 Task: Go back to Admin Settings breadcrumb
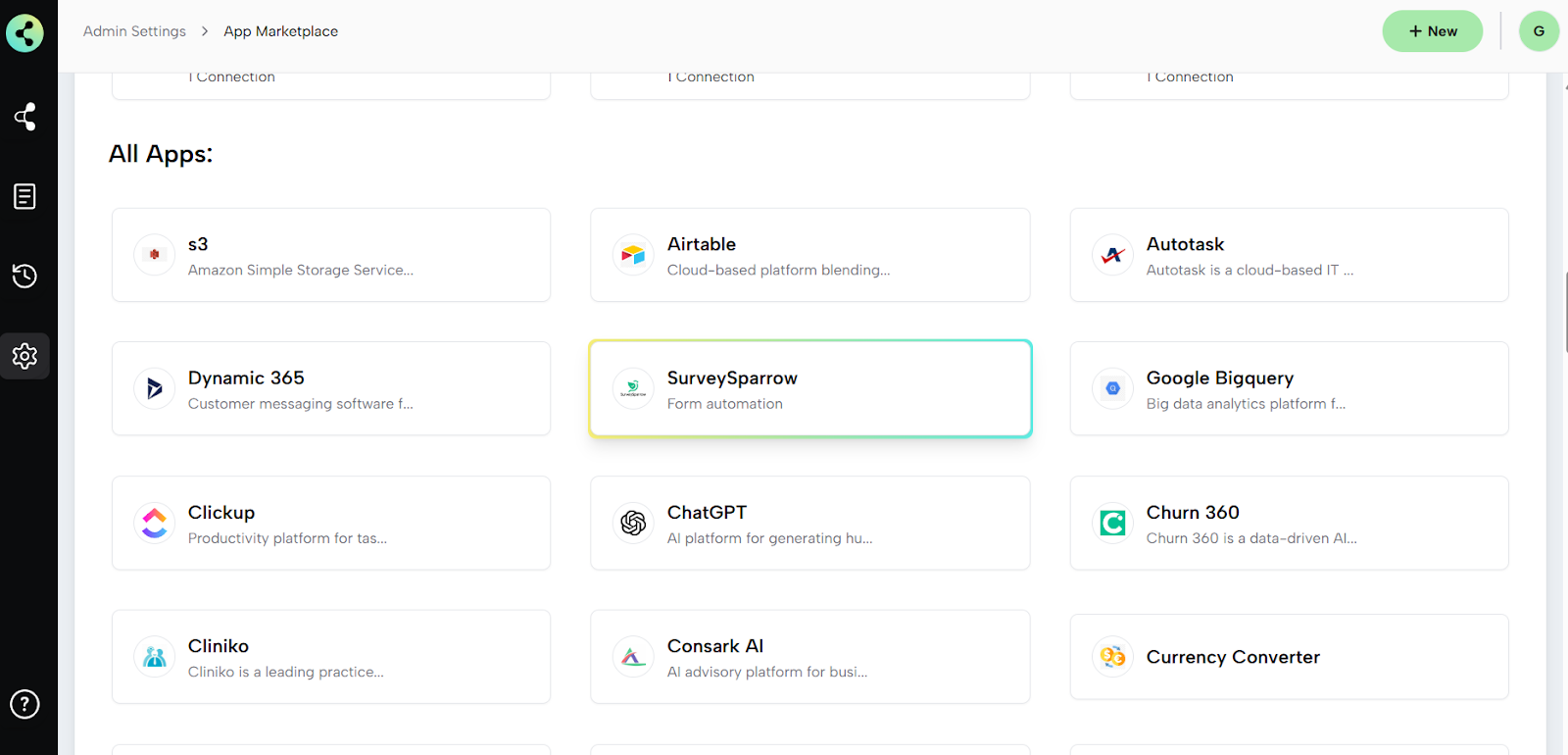tap(134, 31)
